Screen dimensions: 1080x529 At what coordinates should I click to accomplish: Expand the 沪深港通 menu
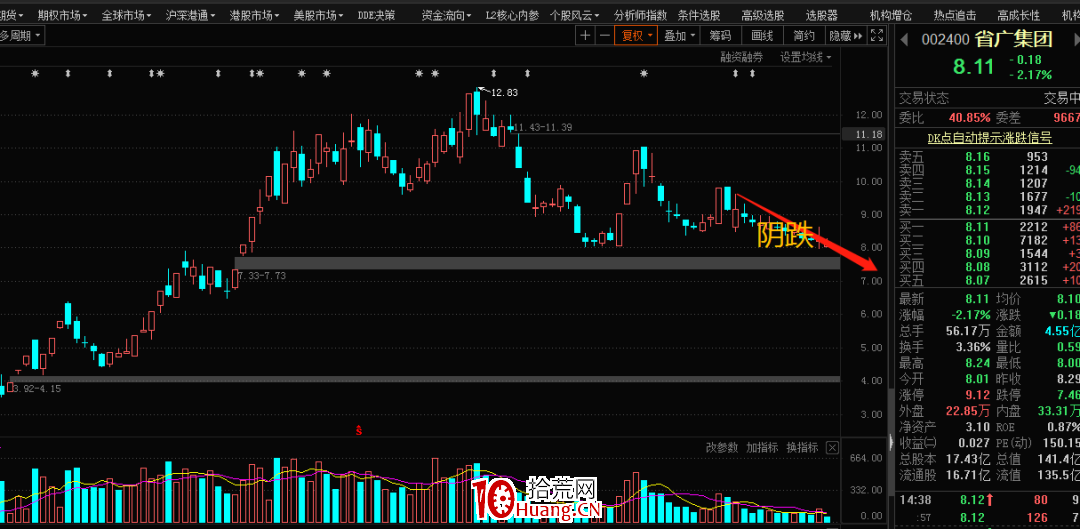tap(191, 14)
